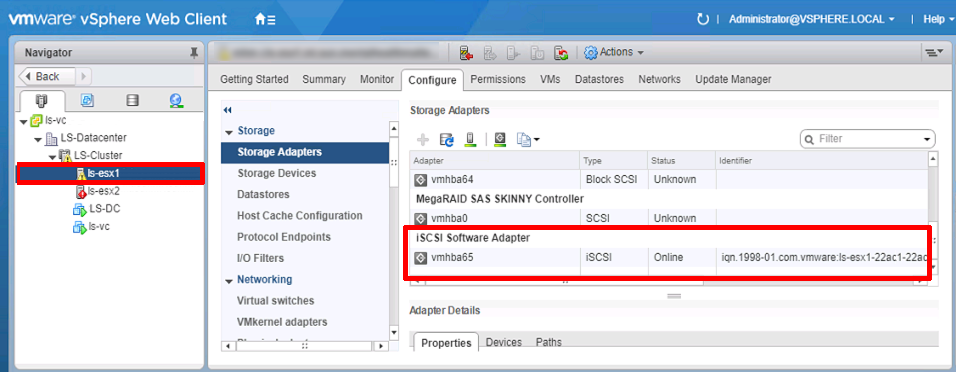Screen dimensions: 956x372
Task: Click the forward arrow next to Back
Action: pyautogui.click(x=84, y=76)
